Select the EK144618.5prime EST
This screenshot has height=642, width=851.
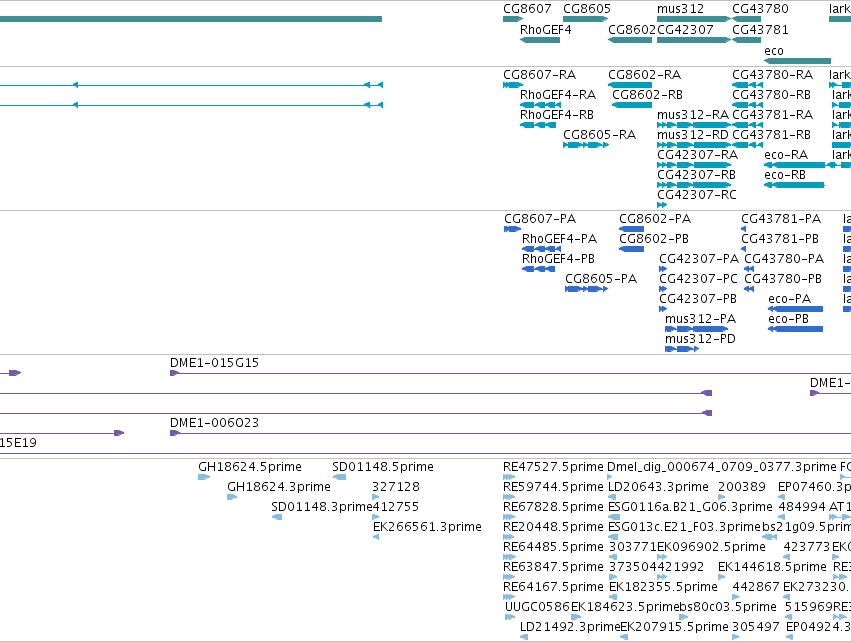(x=721, y=577)
